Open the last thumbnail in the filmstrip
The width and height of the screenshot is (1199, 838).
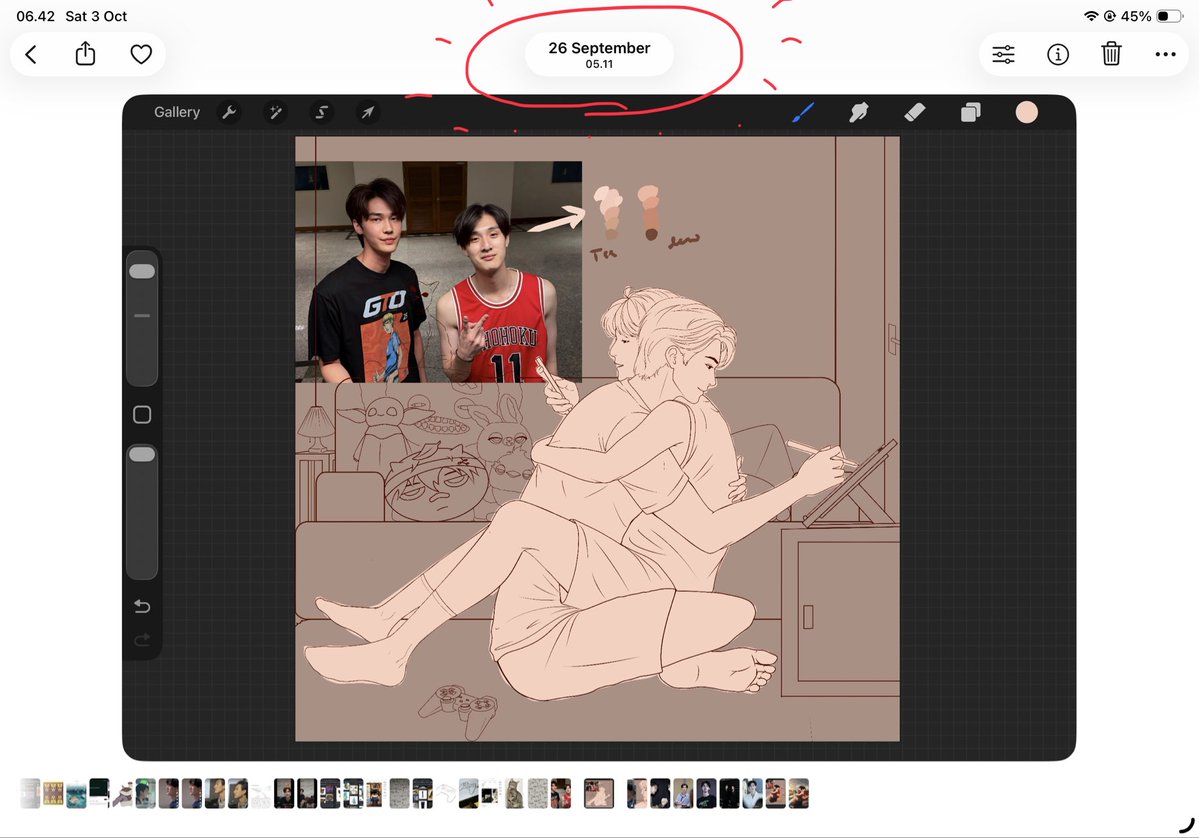[x=798, y=794]
